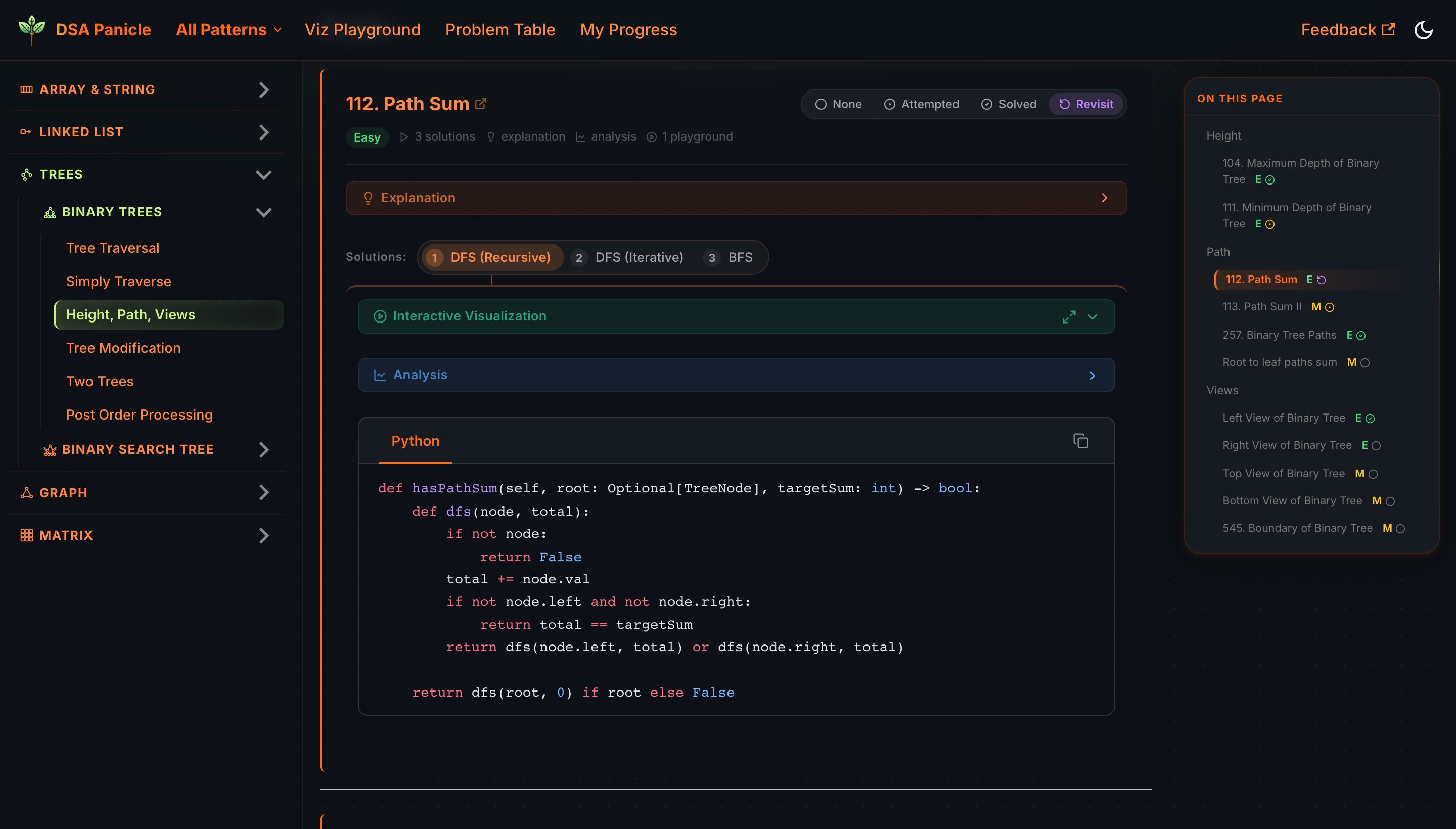Click the '3 solutions' play triangle icon
The width and height of the screenshot is (1456, 829).
(x=404, y=136)
